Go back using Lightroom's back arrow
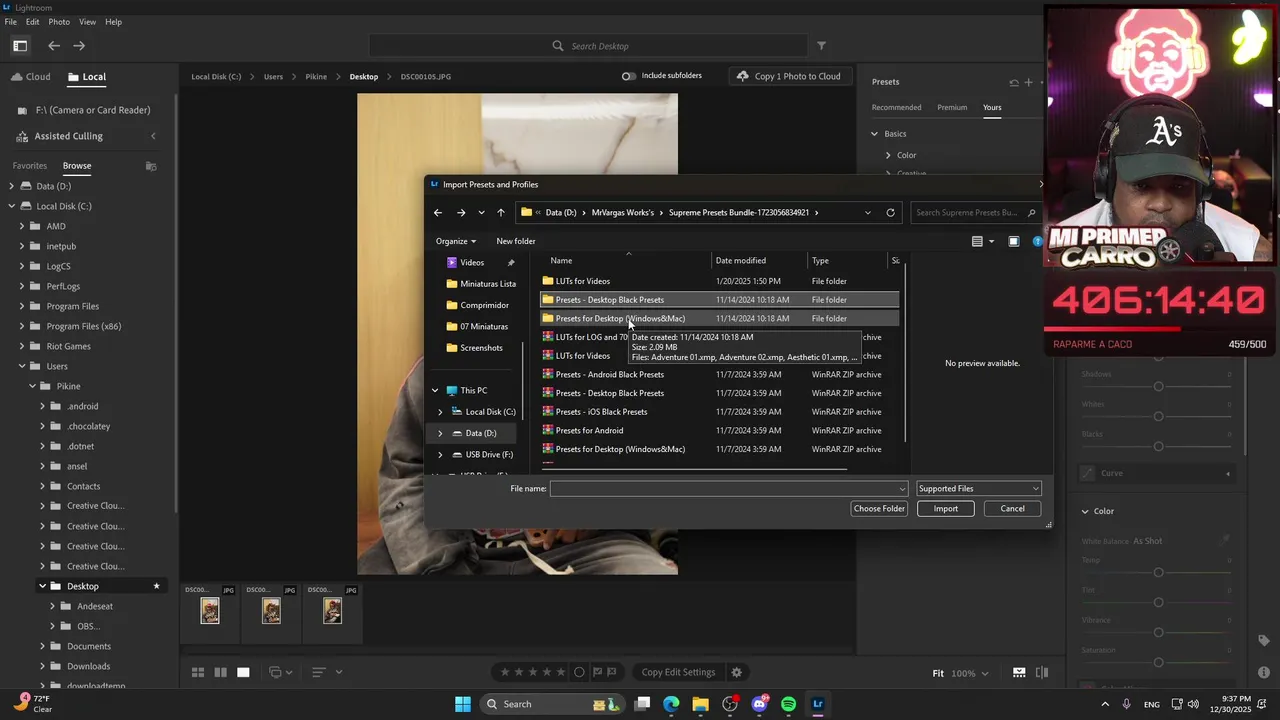Viewport: 1280px width, 720px height. tap(54, 45)
